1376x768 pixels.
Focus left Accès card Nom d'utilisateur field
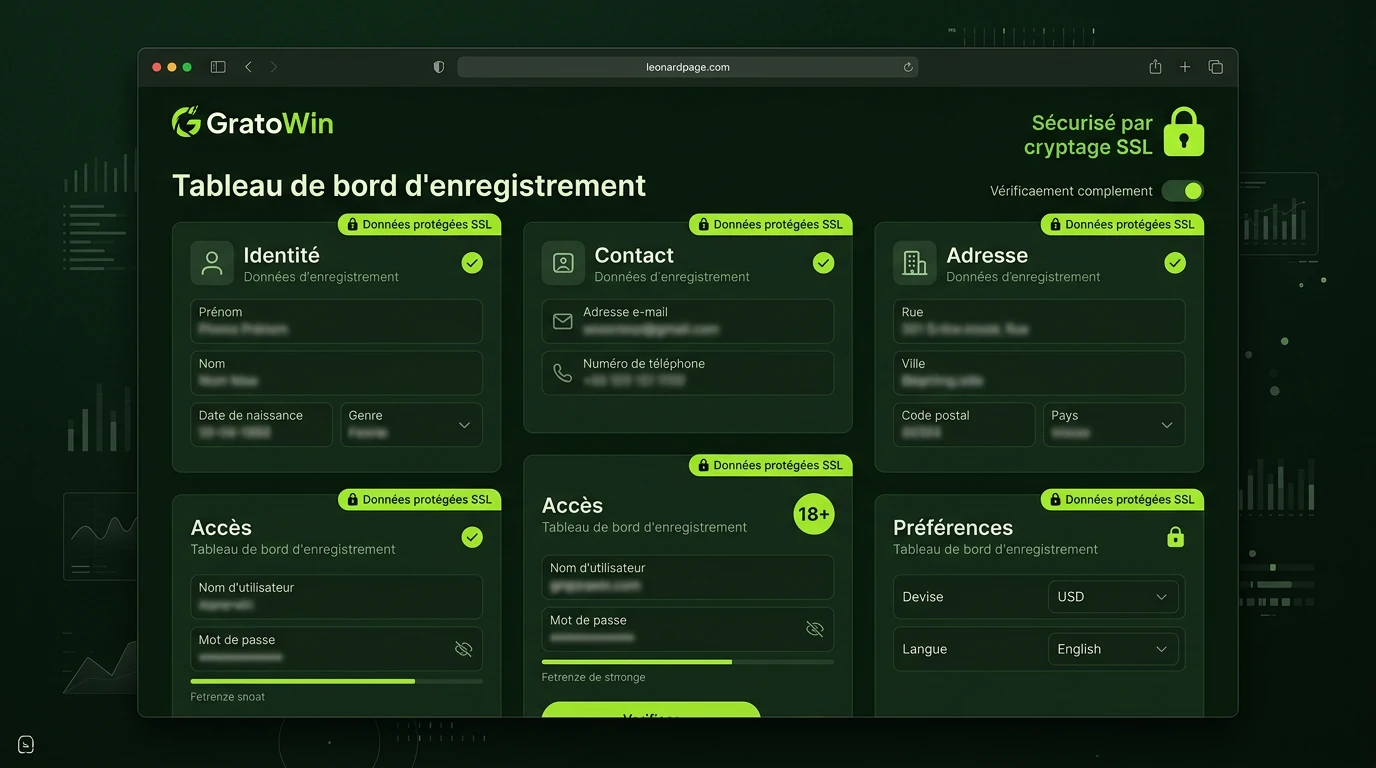337,597
